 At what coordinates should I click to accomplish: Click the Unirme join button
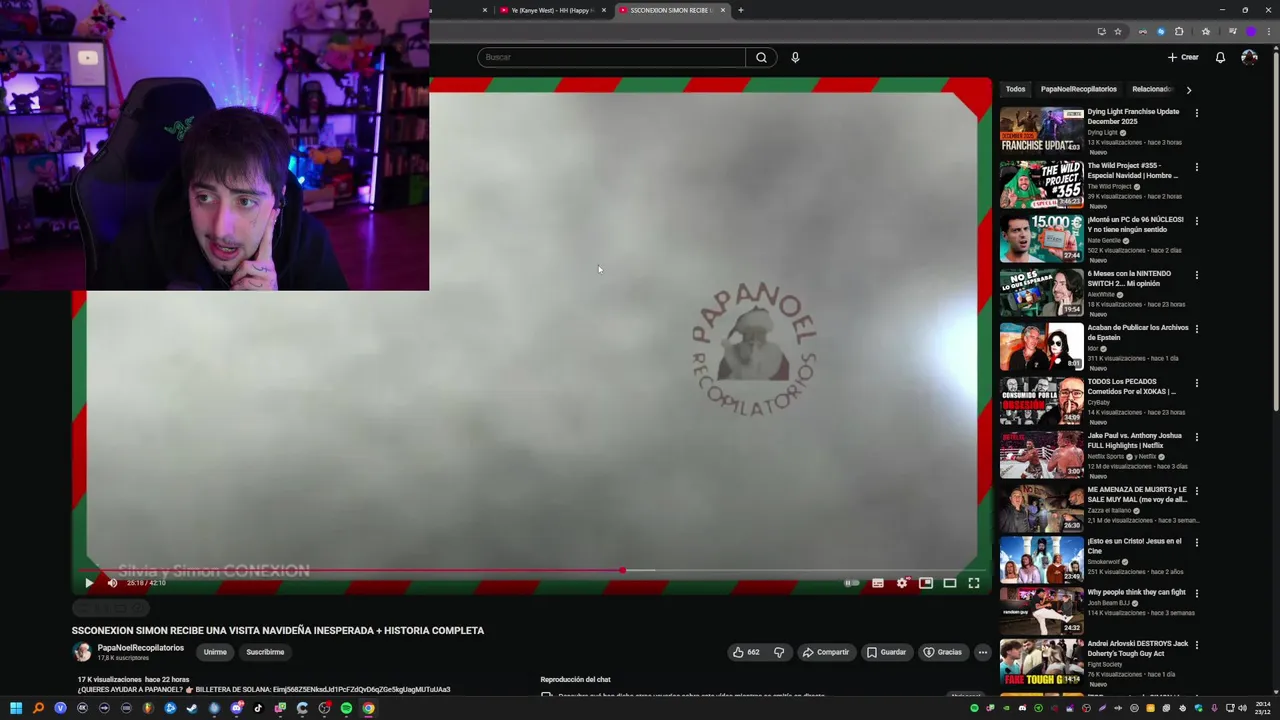(x=215, y=652)
